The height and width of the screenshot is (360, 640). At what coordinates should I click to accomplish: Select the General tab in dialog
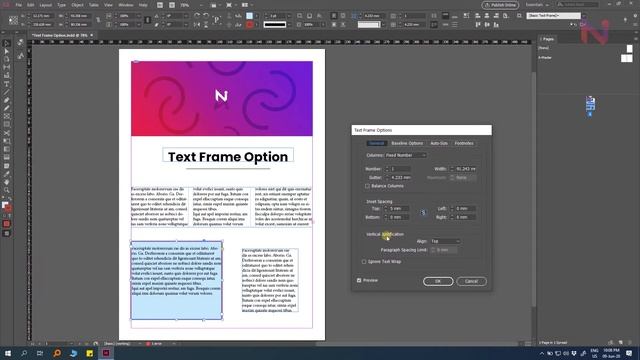[x=376, y=143]
